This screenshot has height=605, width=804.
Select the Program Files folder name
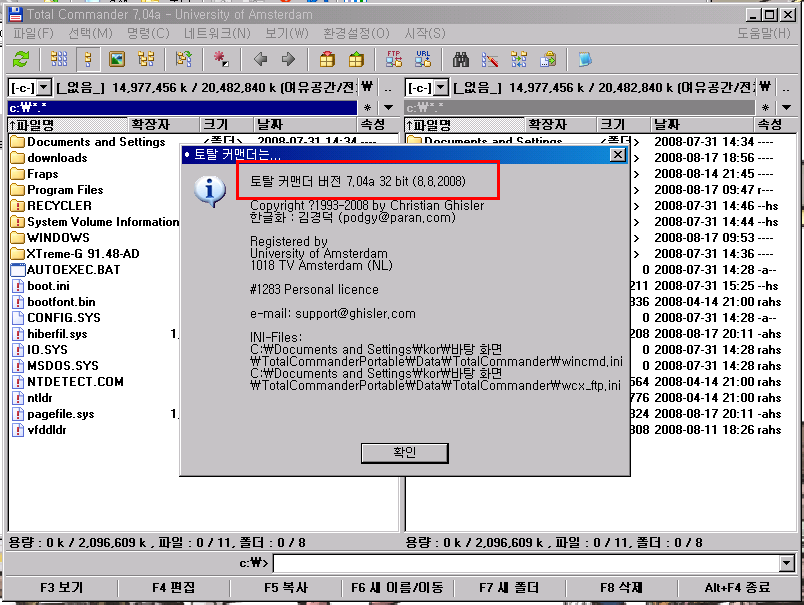click(65, 190)
